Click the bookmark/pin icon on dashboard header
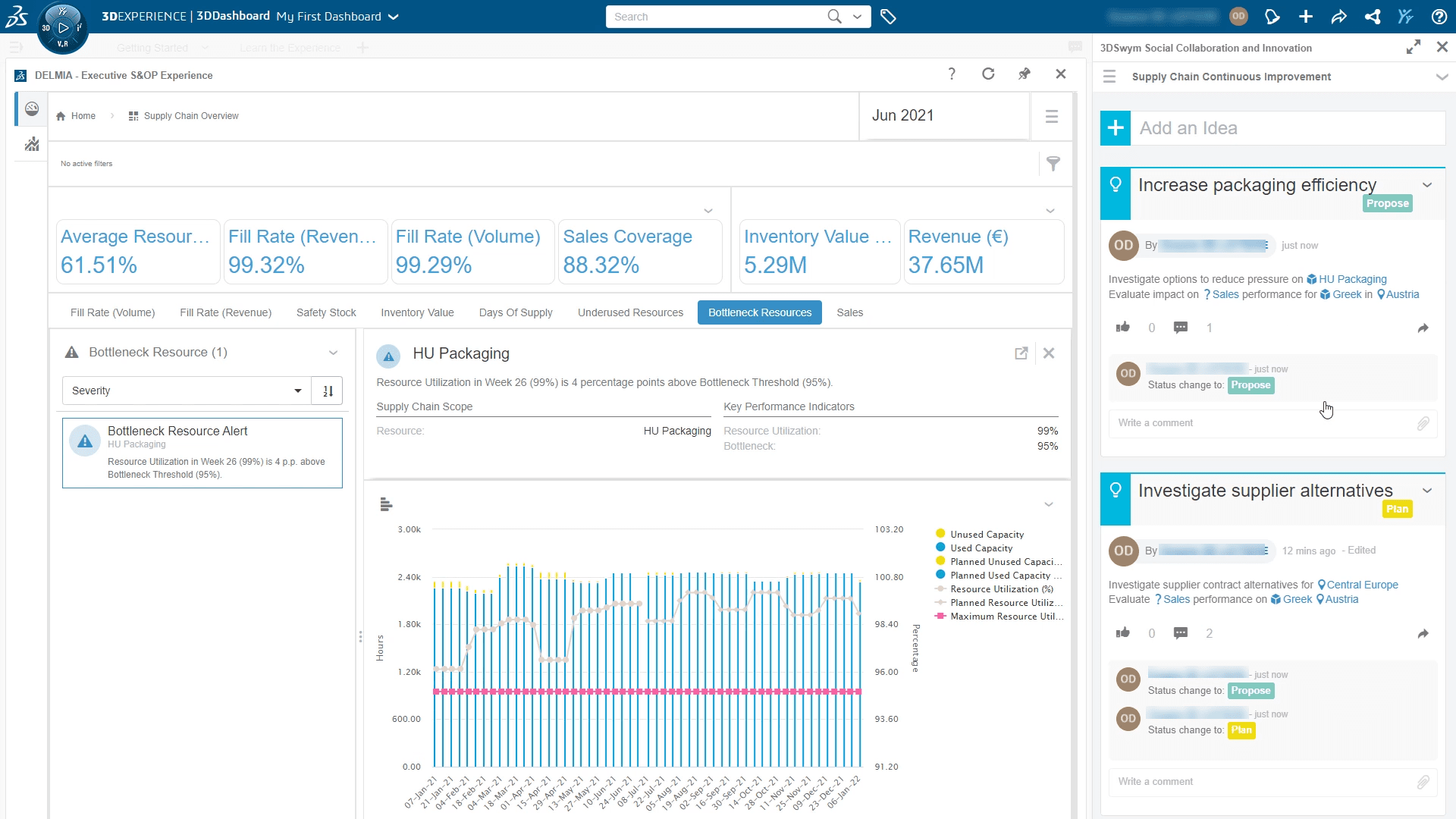The width and height of the screenshot is (1456, 819). (x=1024, y=74)
